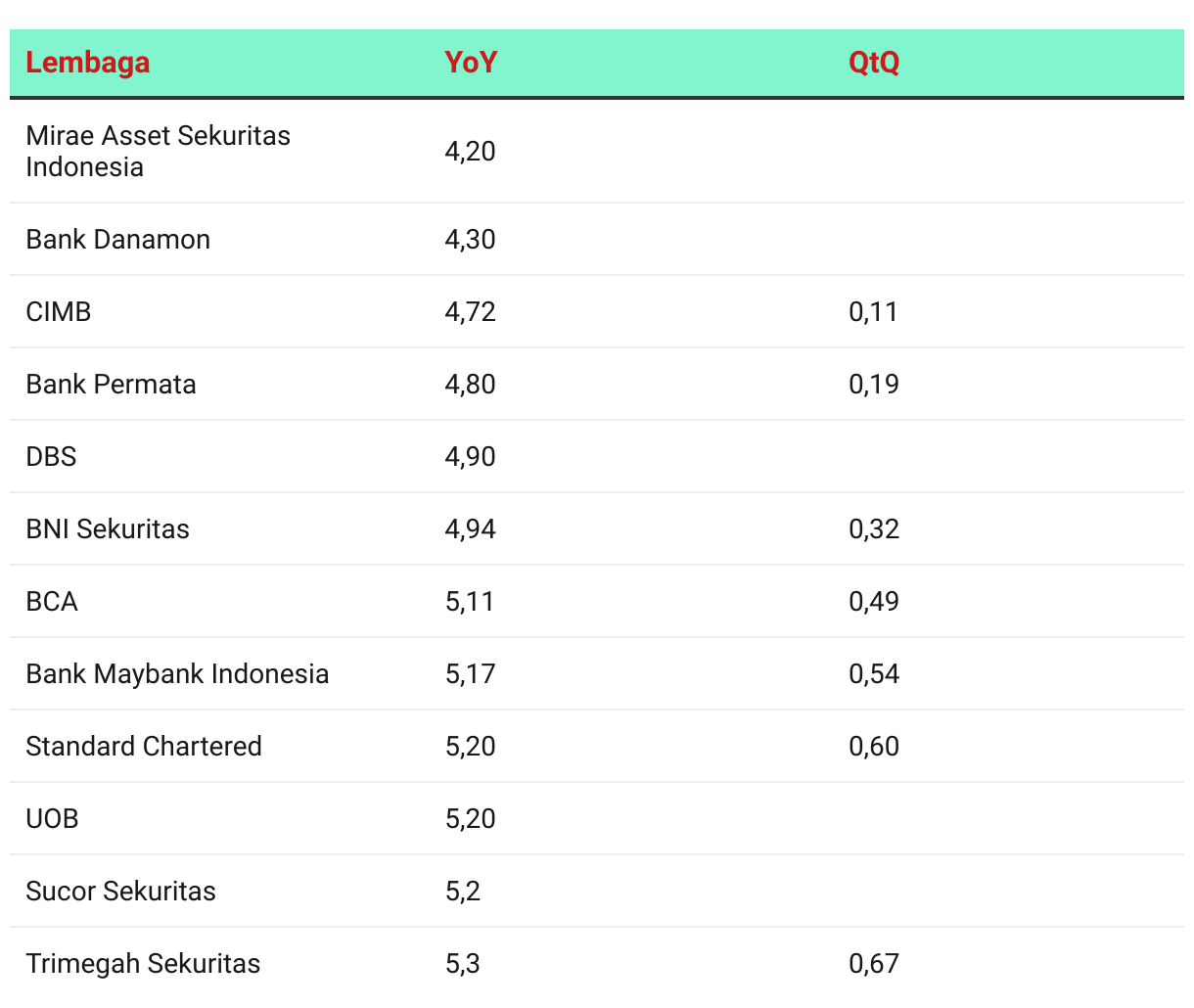Click the Bank Permata row label
This screenshot has width=1194, height=1008.
tap(111, 385)
